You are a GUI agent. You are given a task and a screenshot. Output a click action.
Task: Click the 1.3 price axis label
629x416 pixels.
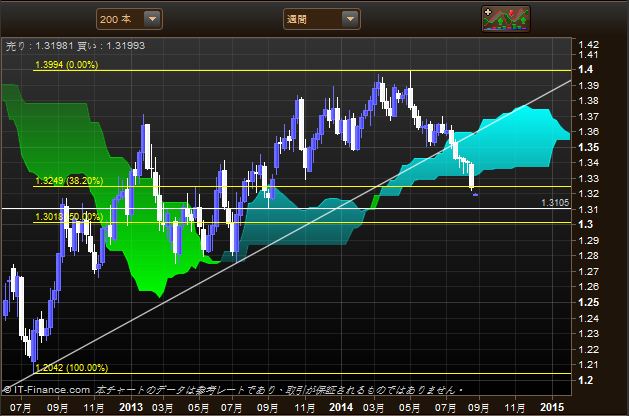pyautogui.click(x=586, y=224)
